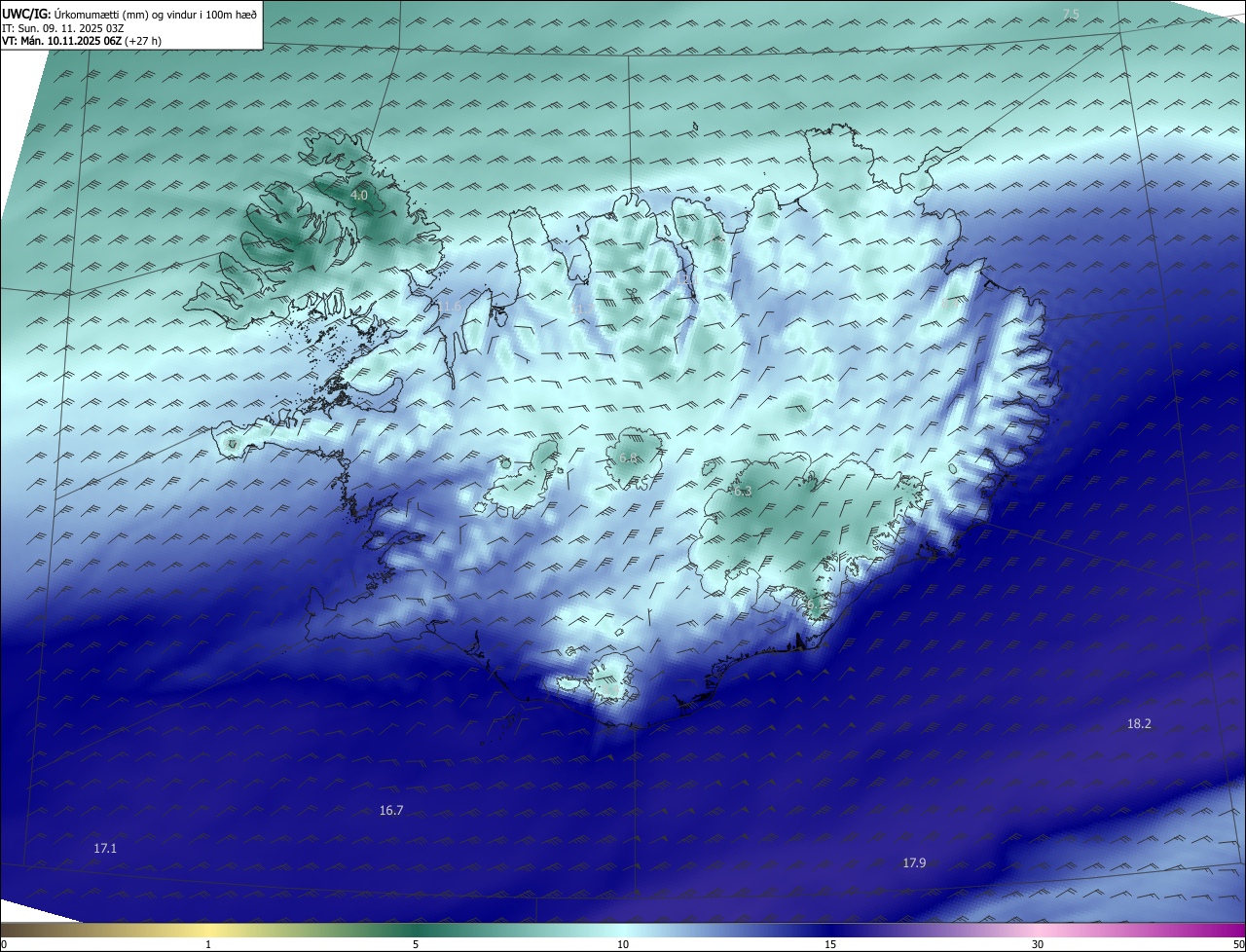Click the 6.3 value on Vatnajökull glacier
The image size is (1246, 952).
[743, 492]
